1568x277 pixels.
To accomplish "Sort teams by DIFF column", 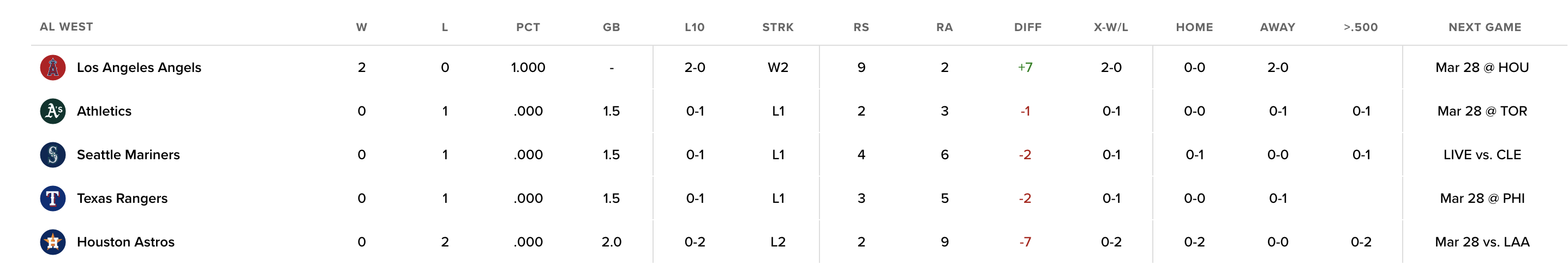I will click(1027, 27).
